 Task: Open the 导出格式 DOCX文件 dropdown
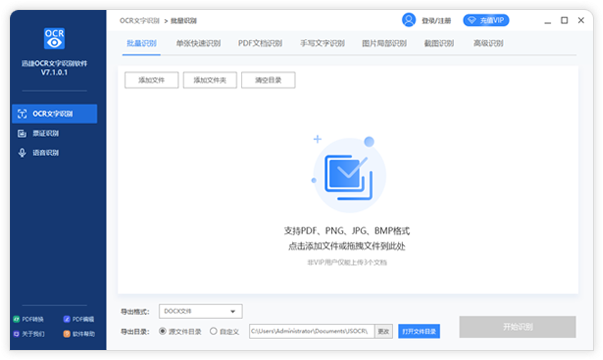(x=201, y=311)
